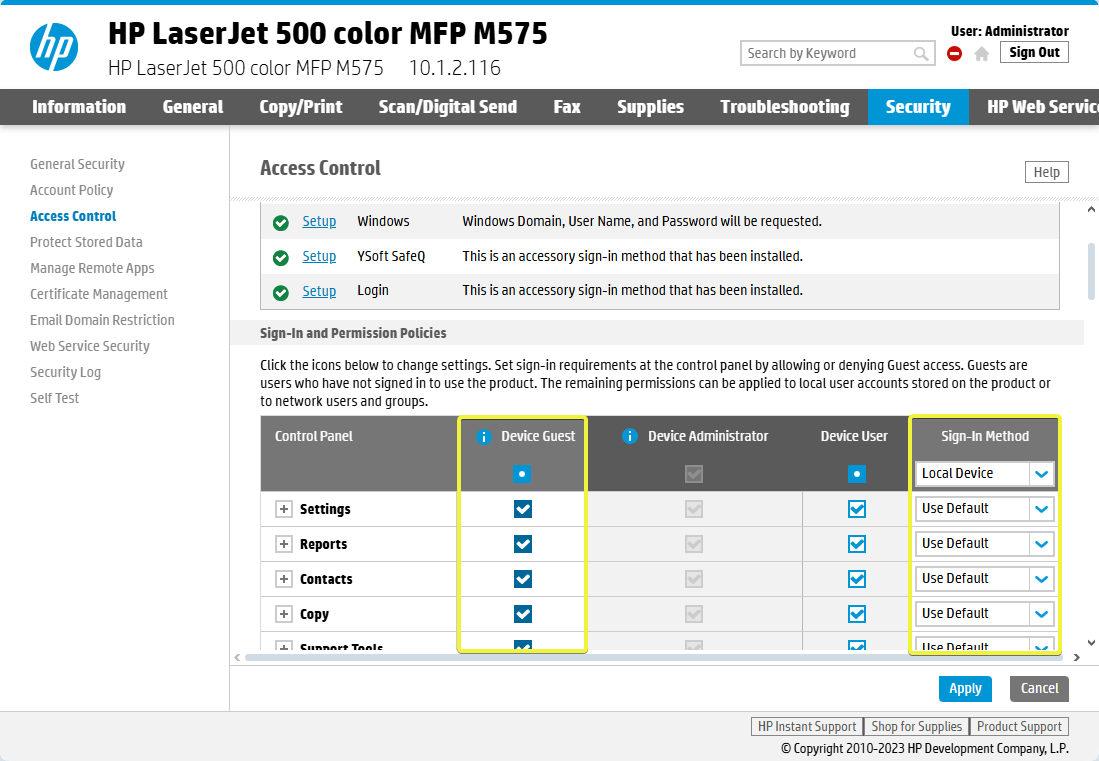Open the Local Device sign-in method dropdown
Screen dimensions: 1099x761
pos(984,474)
